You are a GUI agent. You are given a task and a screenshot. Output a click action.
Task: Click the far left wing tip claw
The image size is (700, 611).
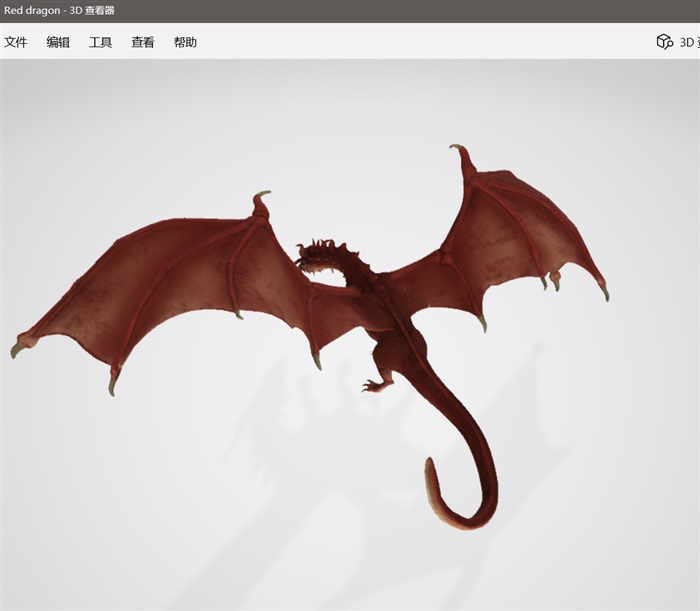[x=17, y=348]
